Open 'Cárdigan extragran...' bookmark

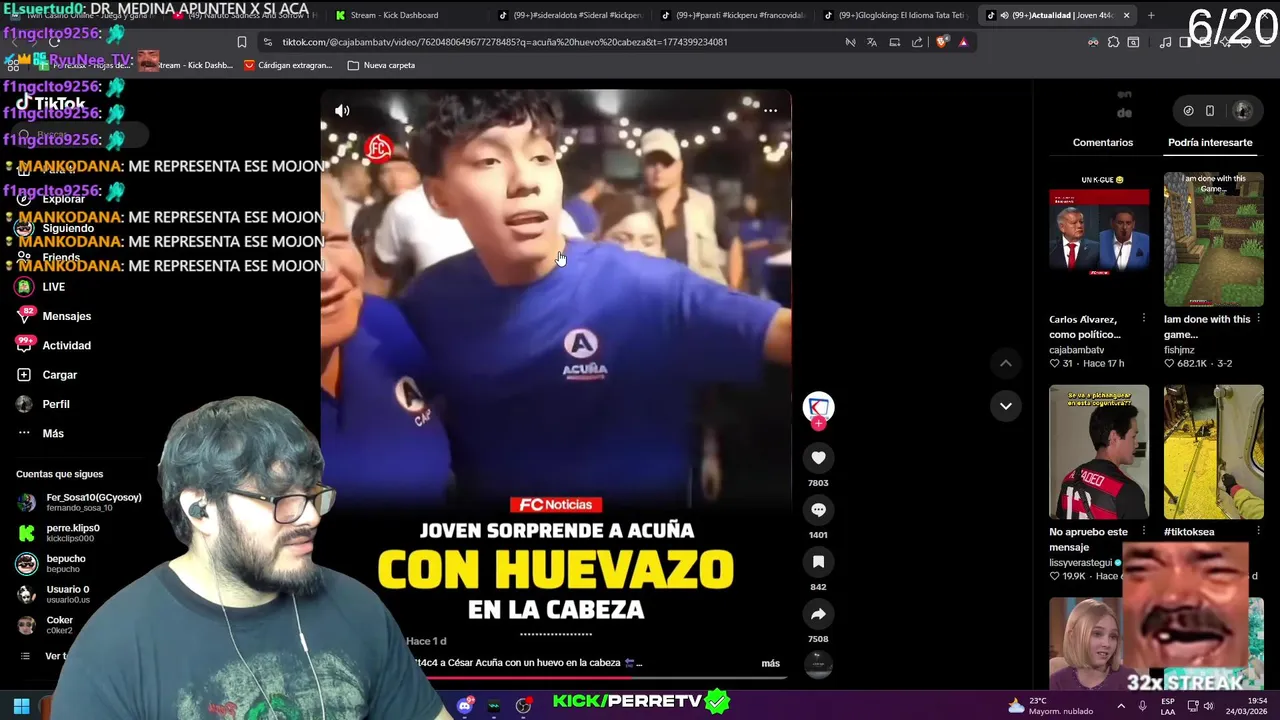point(287,65)
